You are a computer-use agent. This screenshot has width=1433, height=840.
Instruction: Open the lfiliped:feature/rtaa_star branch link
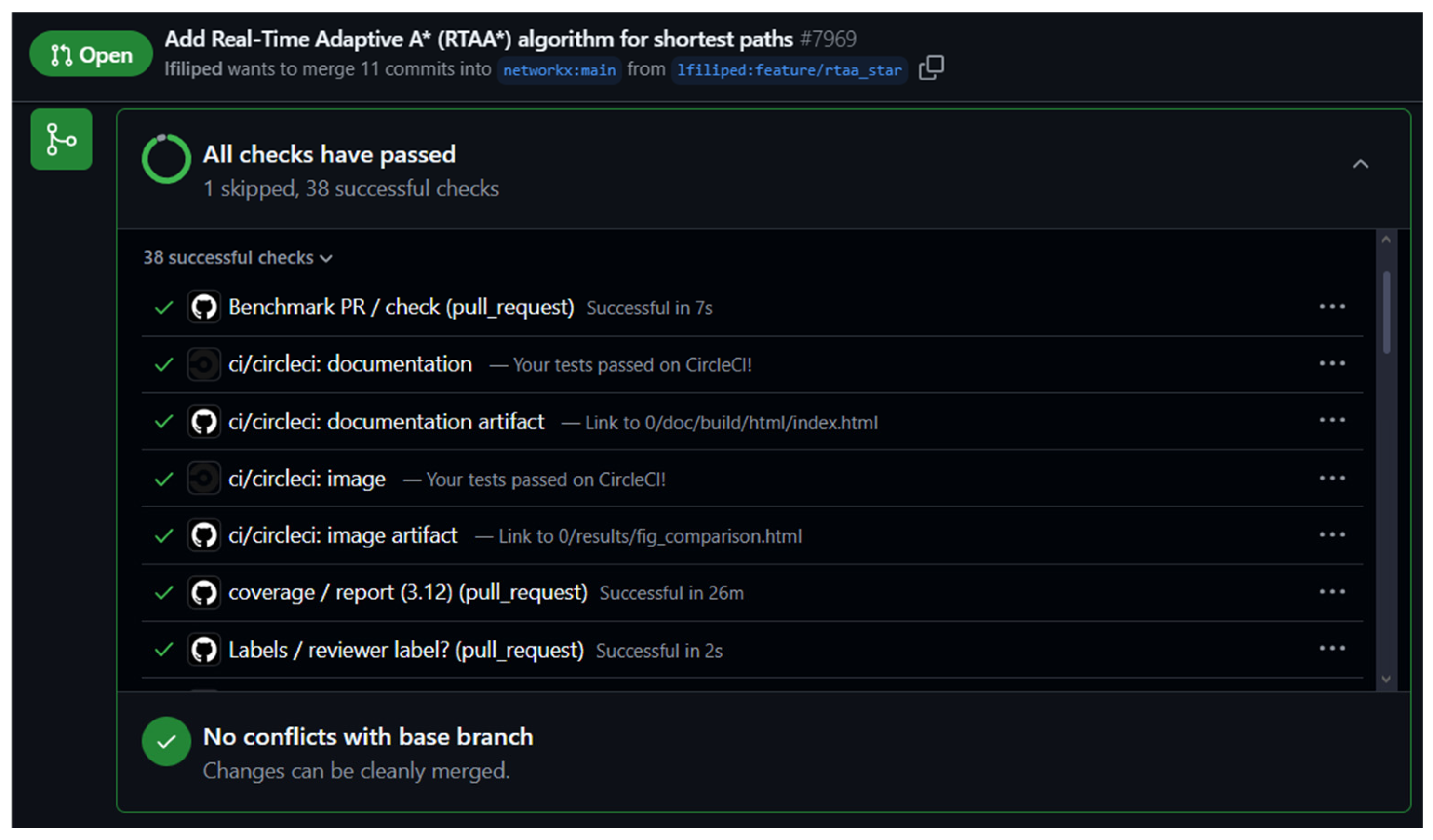pyautogui.click(x=789, y=70)
